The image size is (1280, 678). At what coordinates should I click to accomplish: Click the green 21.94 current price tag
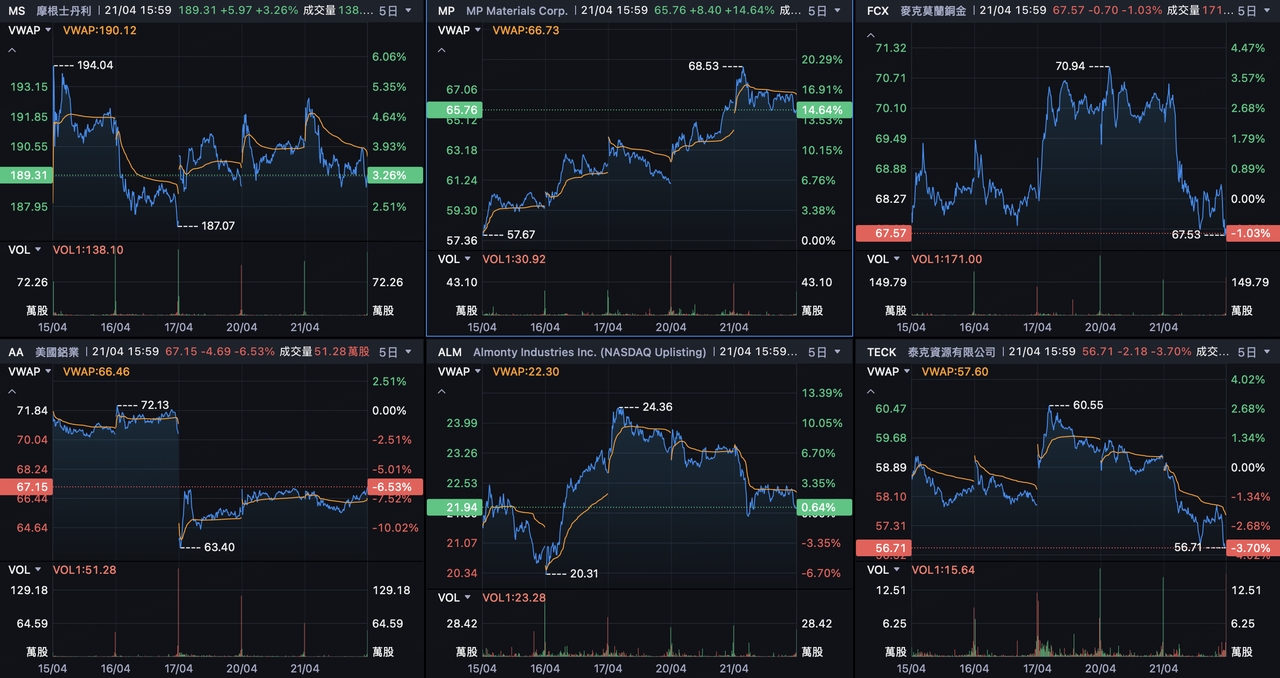point(454,507)
